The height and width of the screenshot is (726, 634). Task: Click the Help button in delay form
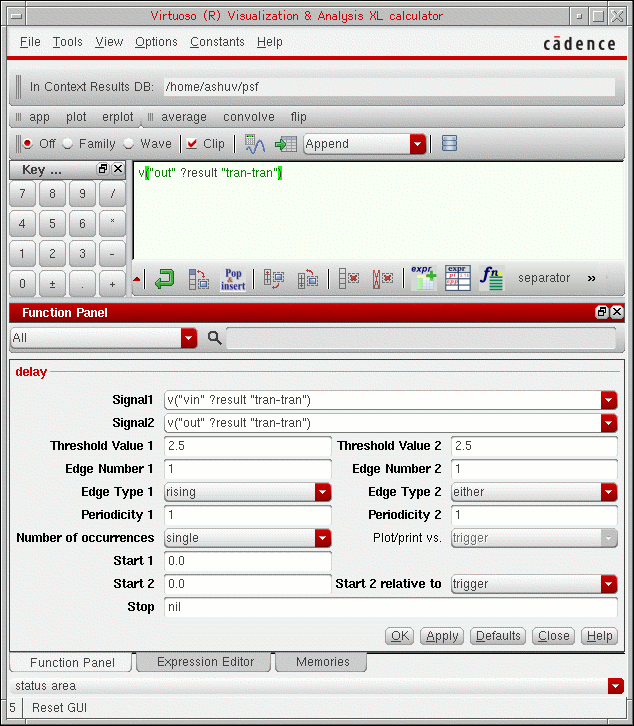599,636
